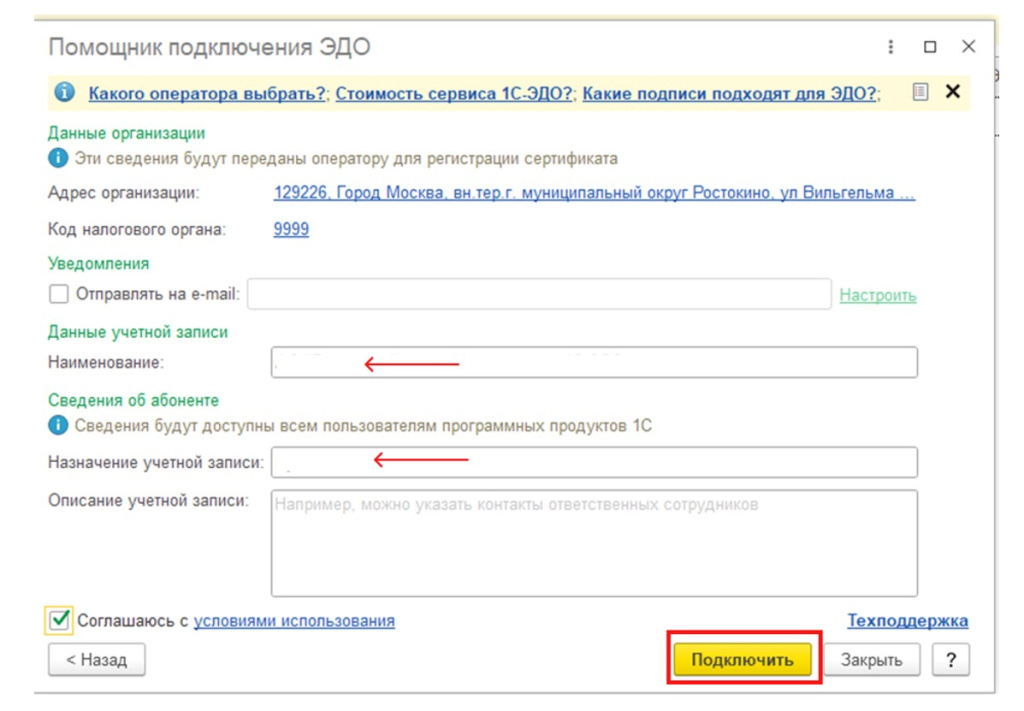Open the 'Техподдержка' link
This screenshot has width=1024, height=711.
click(908, 620)
